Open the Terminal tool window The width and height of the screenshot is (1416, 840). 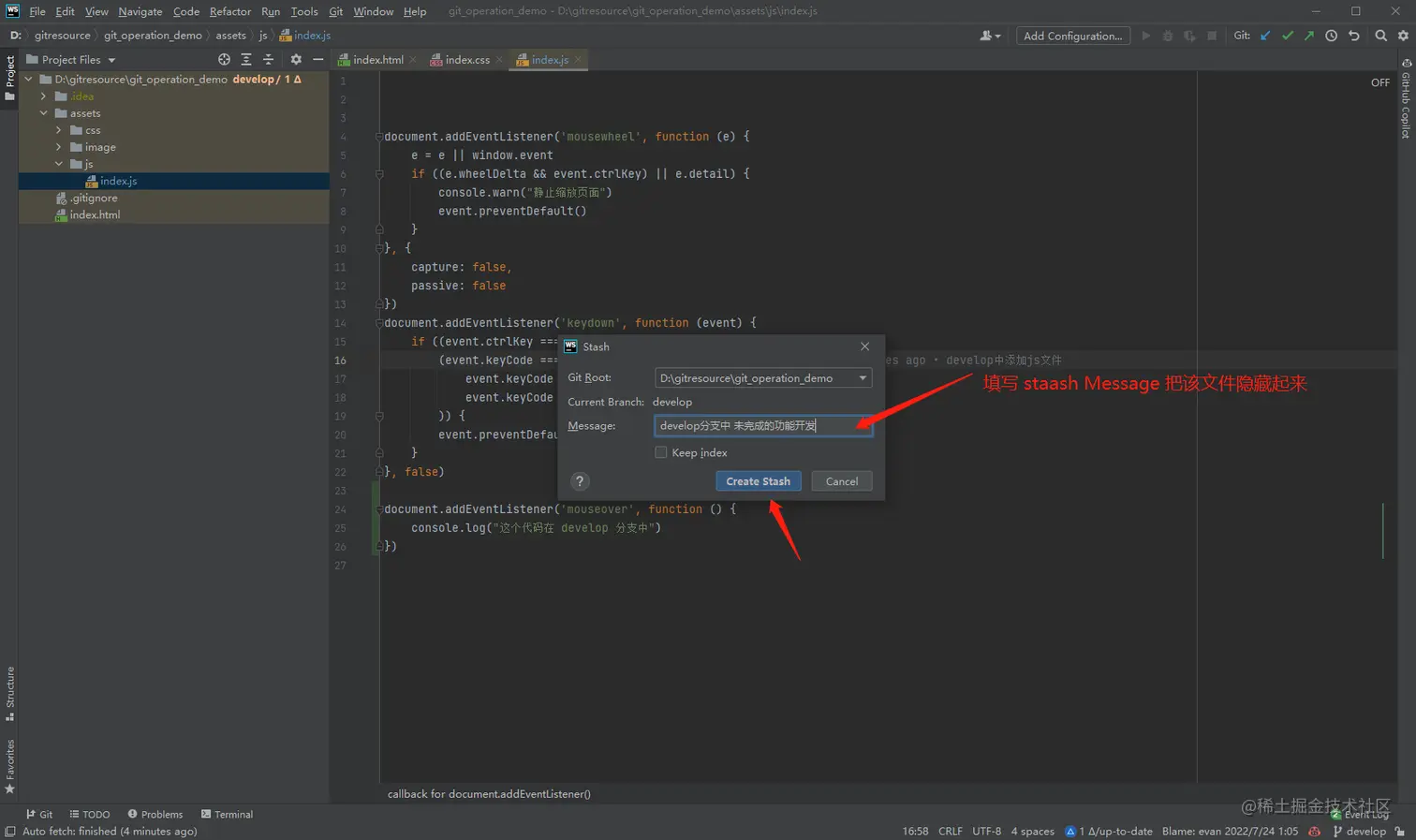click(228, 815)
